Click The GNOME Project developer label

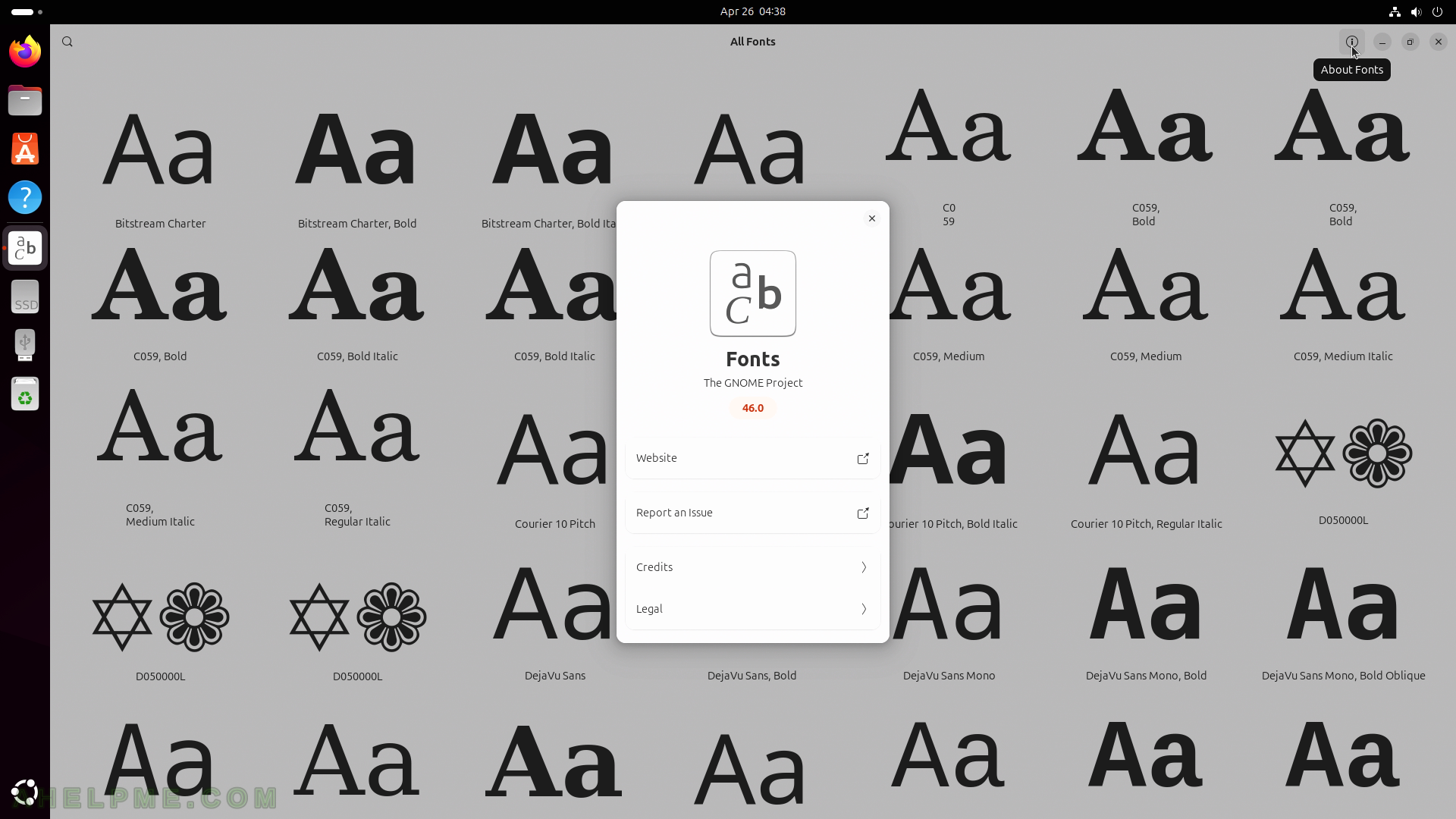click(x=752, y=383)
